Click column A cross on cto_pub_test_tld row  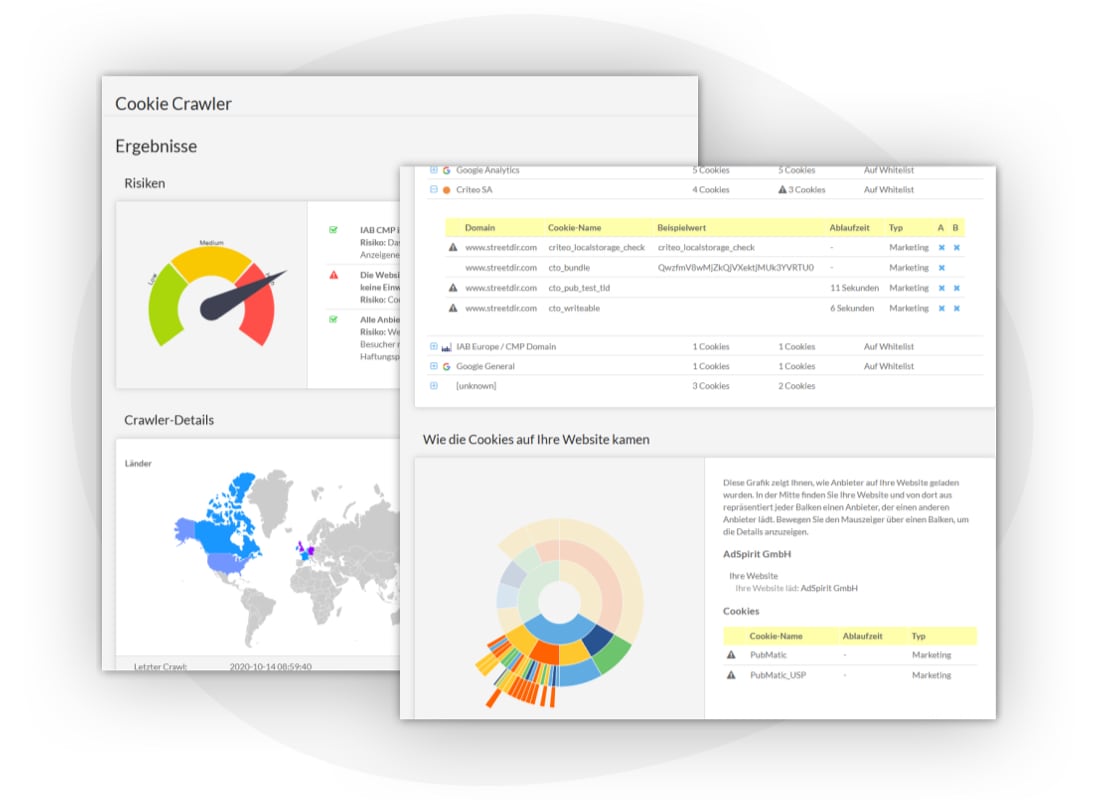942,288
